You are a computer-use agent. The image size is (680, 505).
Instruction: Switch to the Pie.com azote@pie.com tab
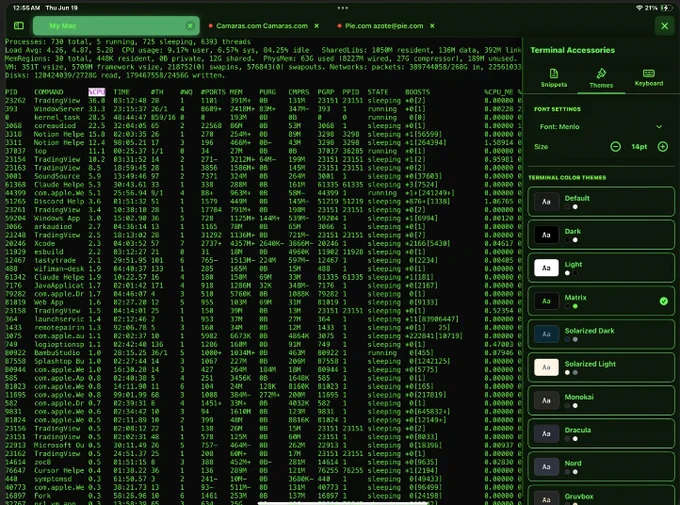coord(384,26)
